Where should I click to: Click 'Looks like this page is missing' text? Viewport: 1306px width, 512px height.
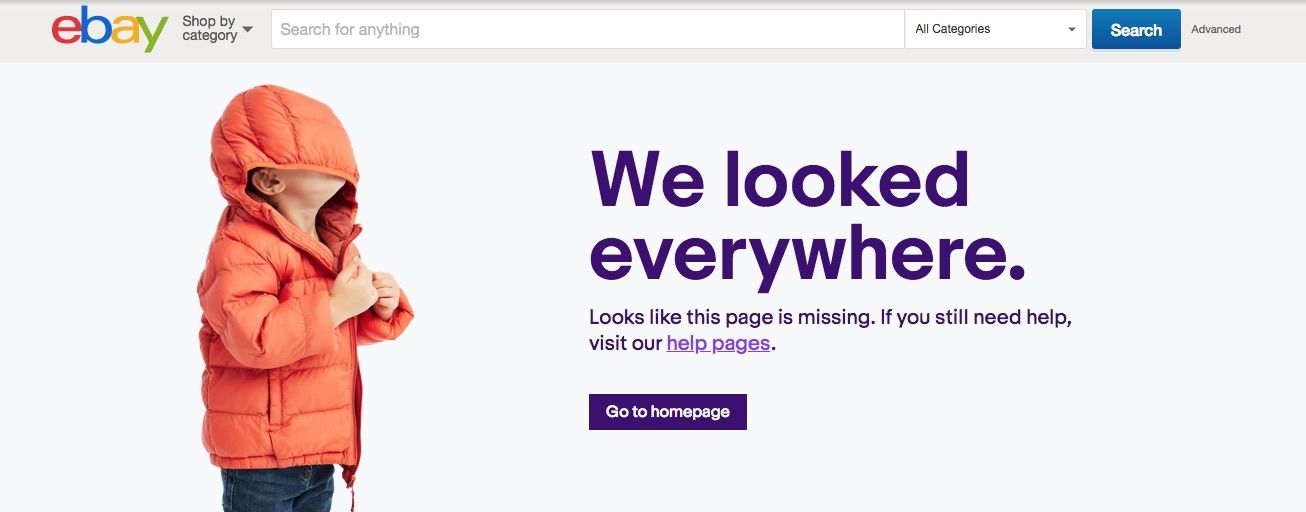[x=730, y=317]
